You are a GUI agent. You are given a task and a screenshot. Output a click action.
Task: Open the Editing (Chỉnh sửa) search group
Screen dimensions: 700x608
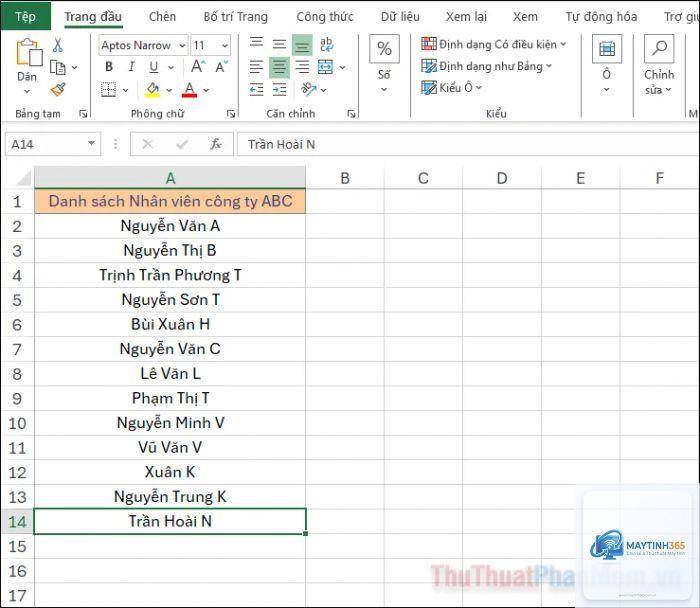tap(659, 66)
